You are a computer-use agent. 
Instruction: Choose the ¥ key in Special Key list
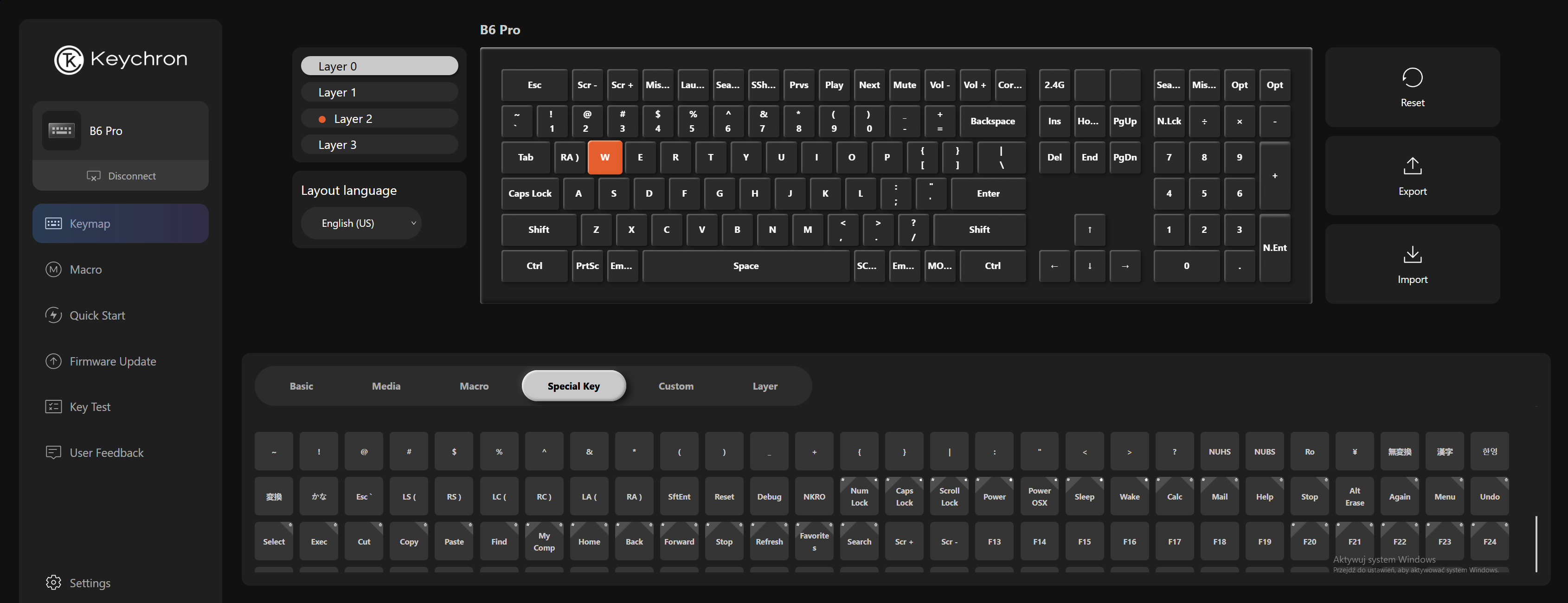pyautogui.click(x=1354, y=451)
